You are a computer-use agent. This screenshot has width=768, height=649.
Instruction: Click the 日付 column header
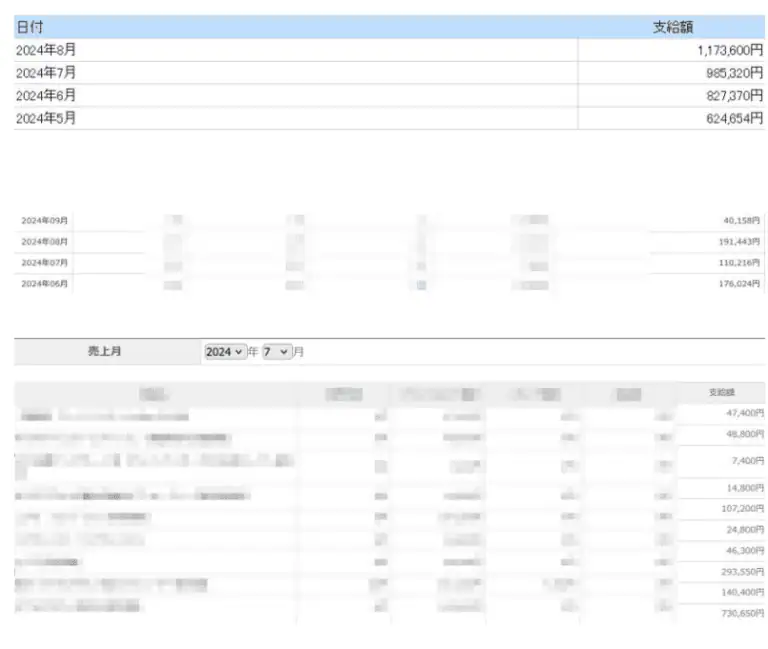click(30, 28)
